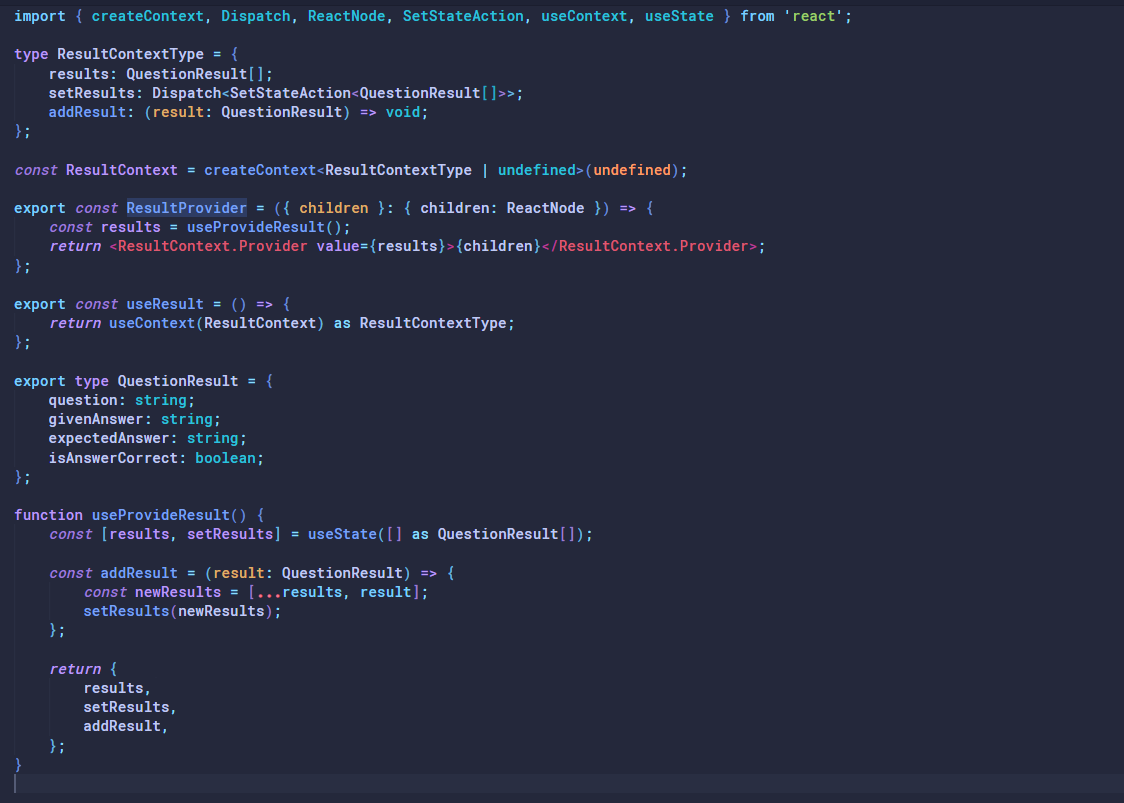Click the '{children}' JSX expression
Viewport: 1124px width, 803px height.
click(x=497, y=246)
